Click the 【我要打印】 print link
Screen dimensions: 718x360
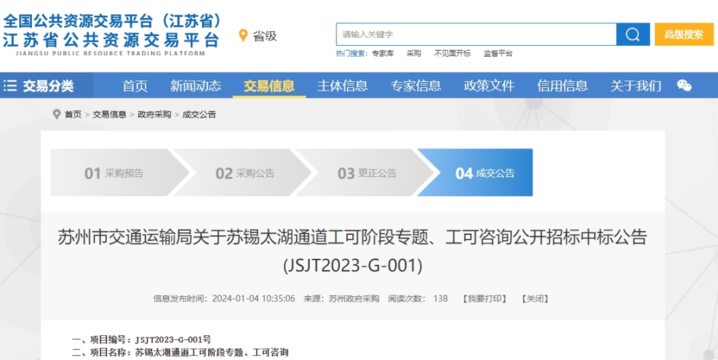(484, 299)
